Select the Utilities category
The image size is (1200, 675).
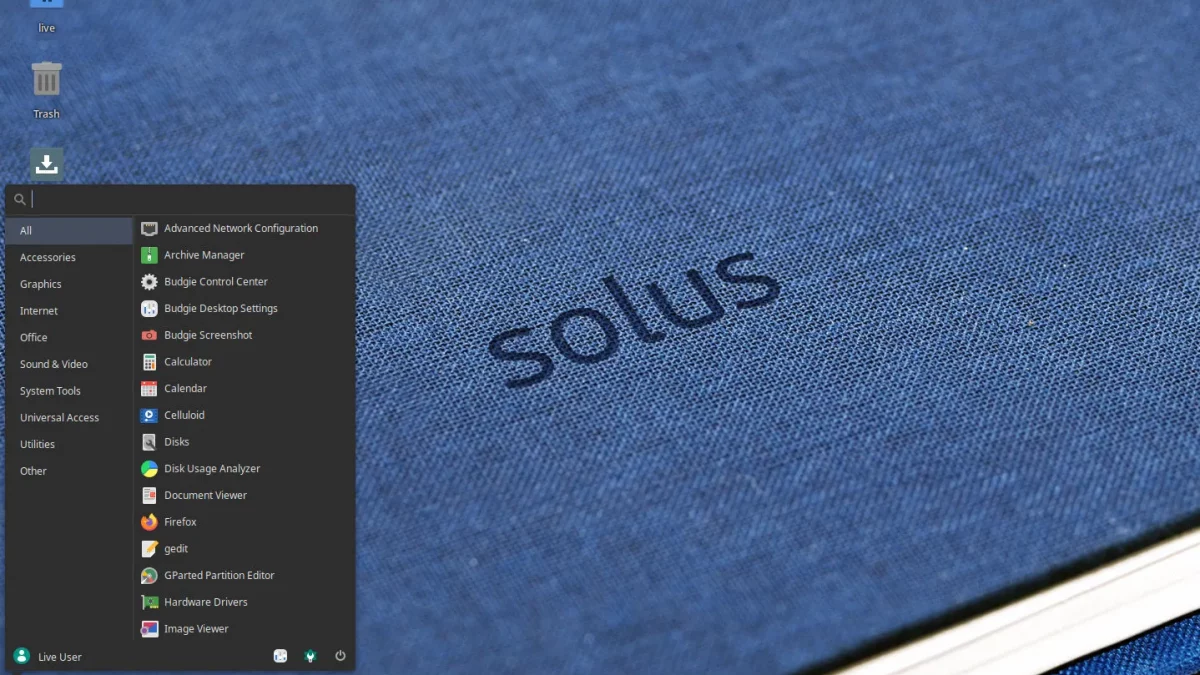tap(69, 444)
